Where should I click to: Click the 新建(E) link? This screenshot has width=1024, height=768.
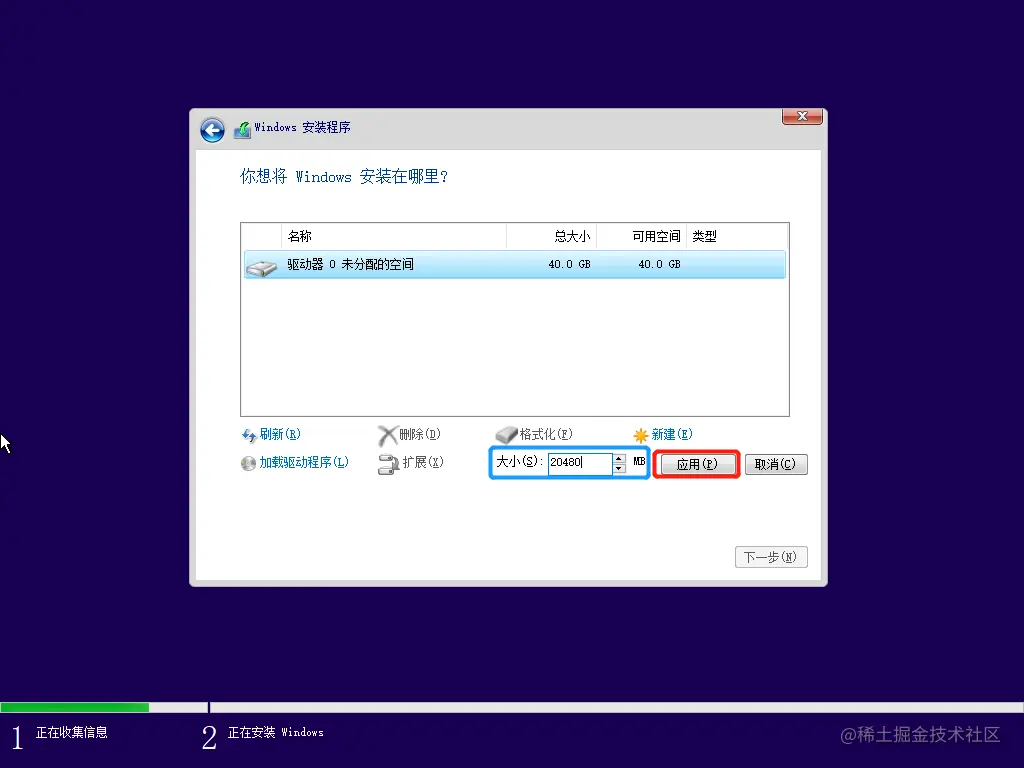pyautogui.click(x=672, y=434)
